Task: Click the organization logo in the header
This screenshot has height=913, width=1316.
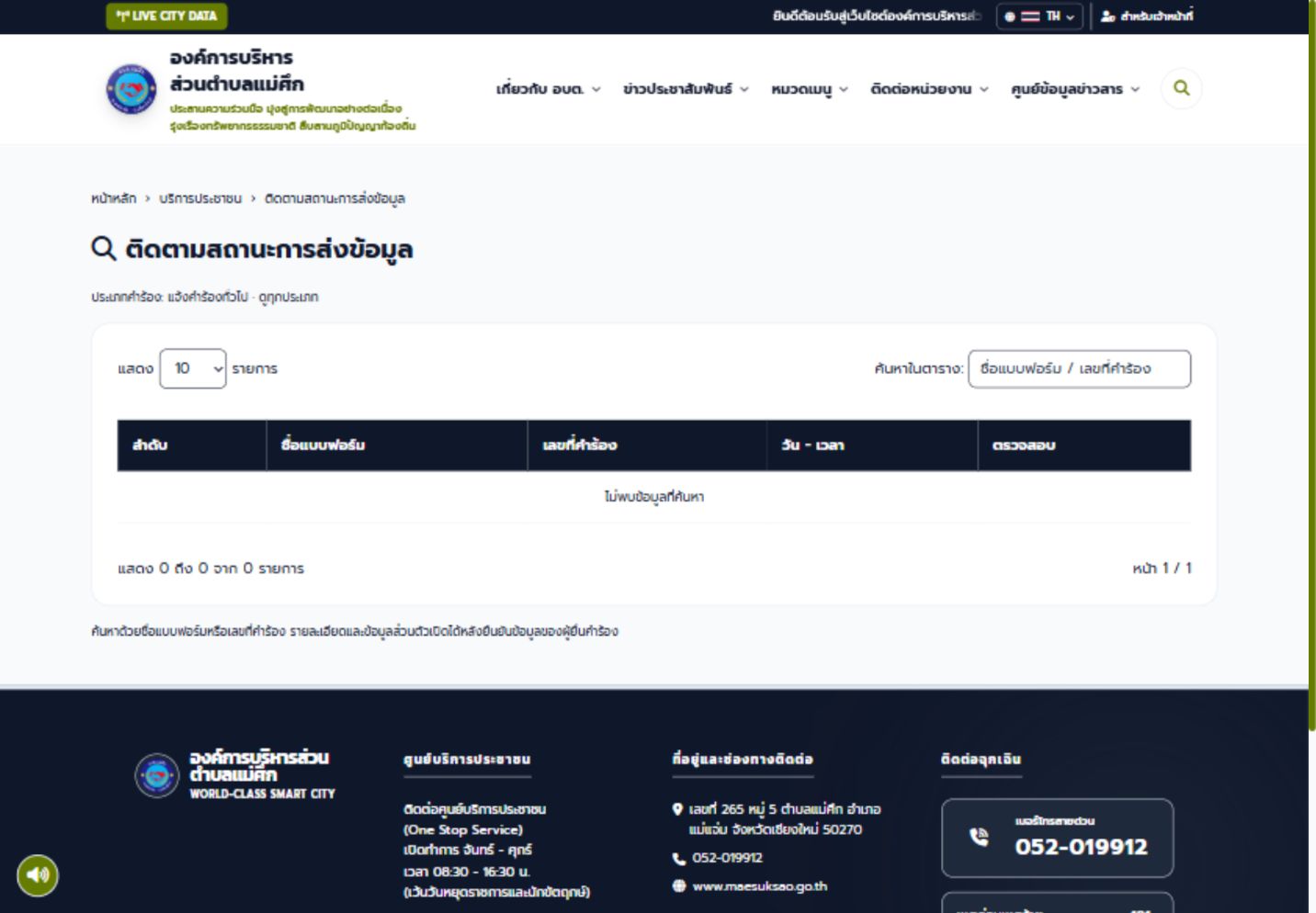Action: pos(130,89)
